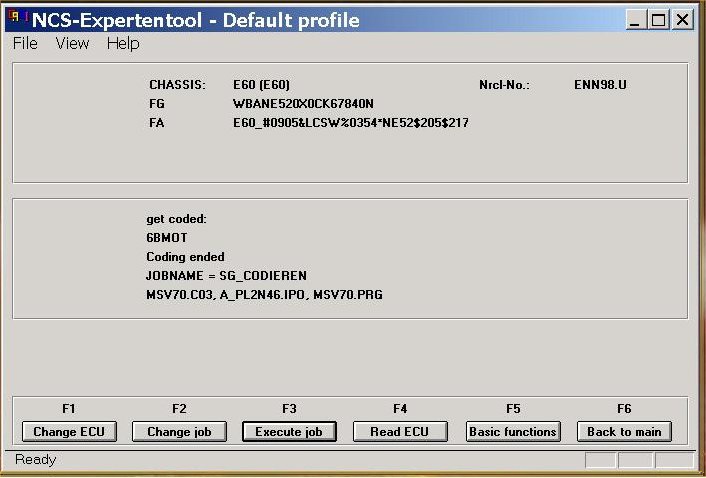
Task: Click the Ready status bar text
Action: coord(36,460)
